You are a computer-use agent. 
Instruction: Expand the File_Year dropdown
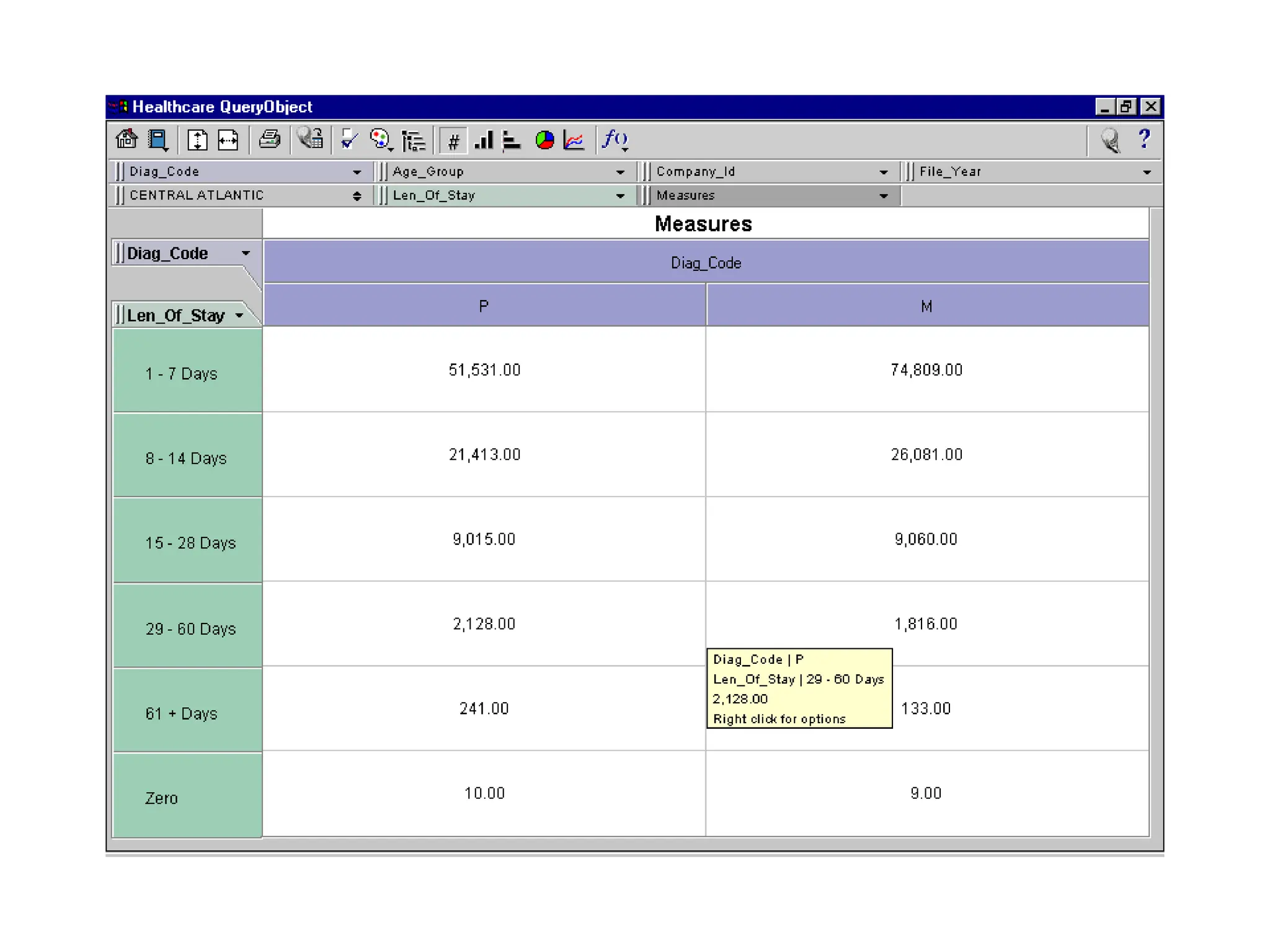point(1147,172)
